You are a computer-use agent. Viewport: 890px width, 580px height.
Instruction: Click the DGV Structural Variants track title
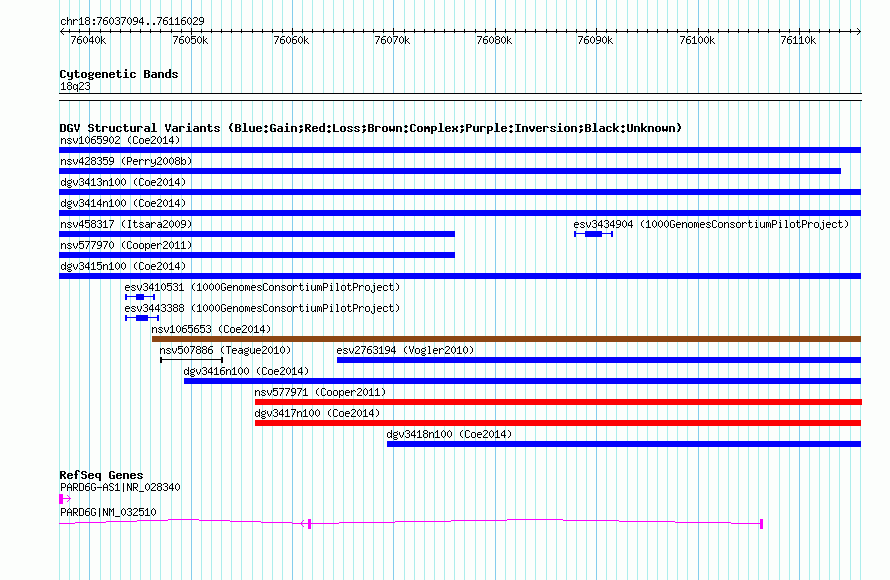point(371,128)
